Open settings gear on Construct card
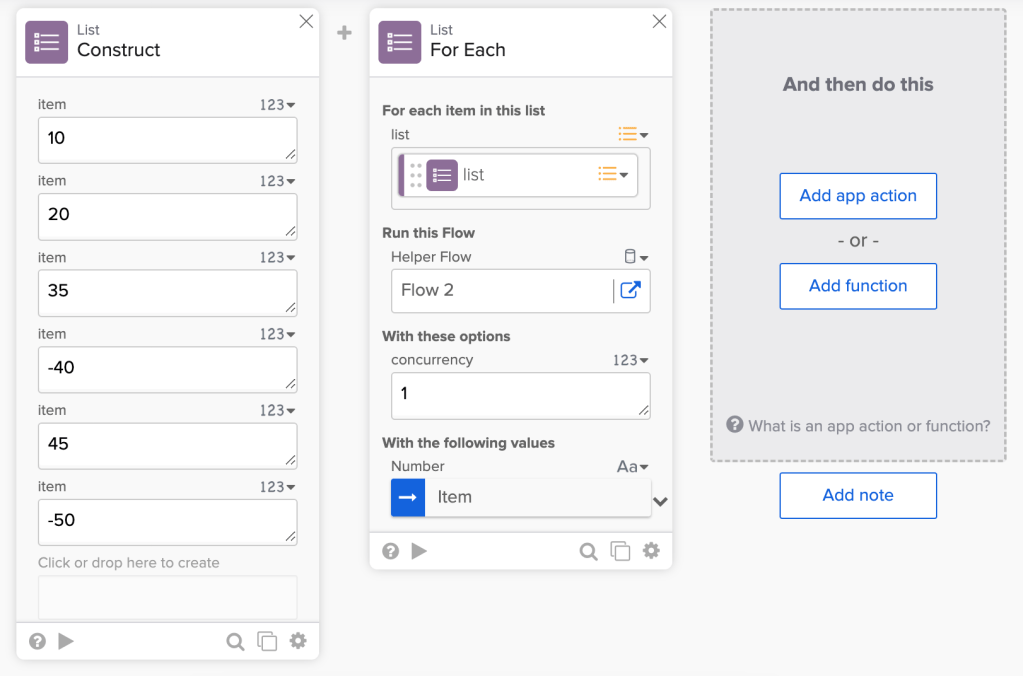Image resolution: width=1023 pixels, height=676 pixels. pos(298,641)
